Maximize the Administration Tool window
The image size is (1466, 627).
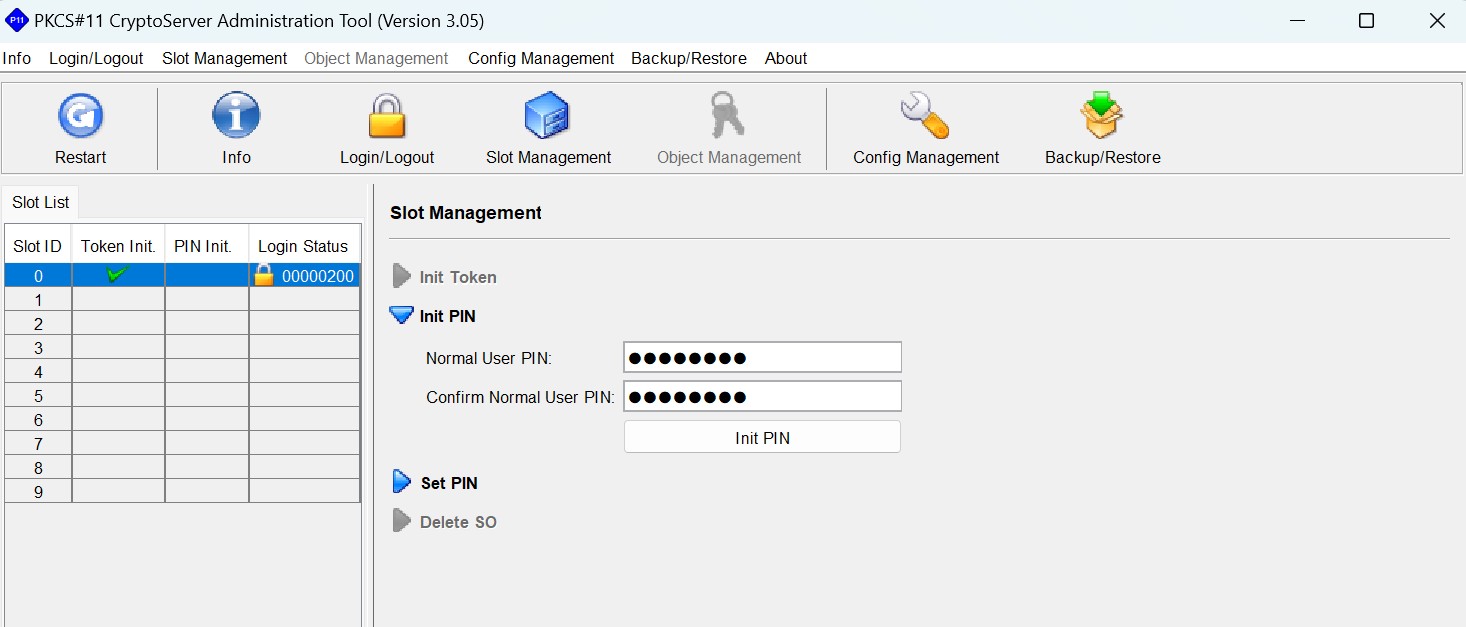click(x=1366, y=20)
